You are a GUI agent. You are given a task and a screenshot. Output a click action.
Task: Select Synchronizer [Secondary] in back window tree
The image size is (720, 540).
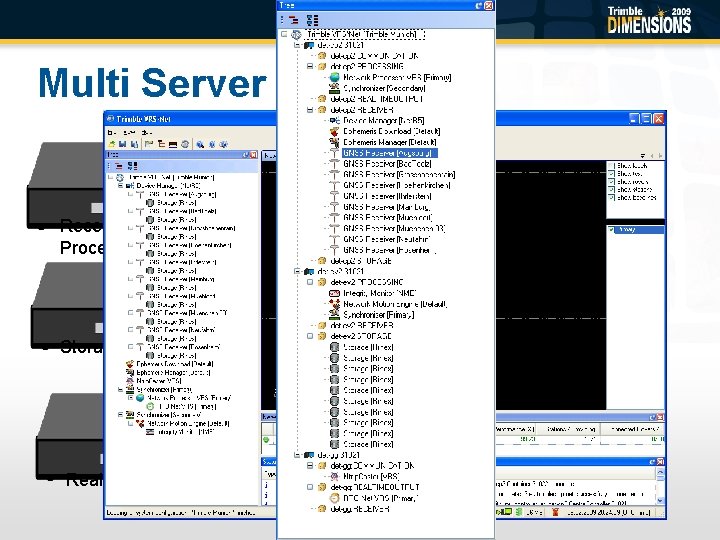169,415
